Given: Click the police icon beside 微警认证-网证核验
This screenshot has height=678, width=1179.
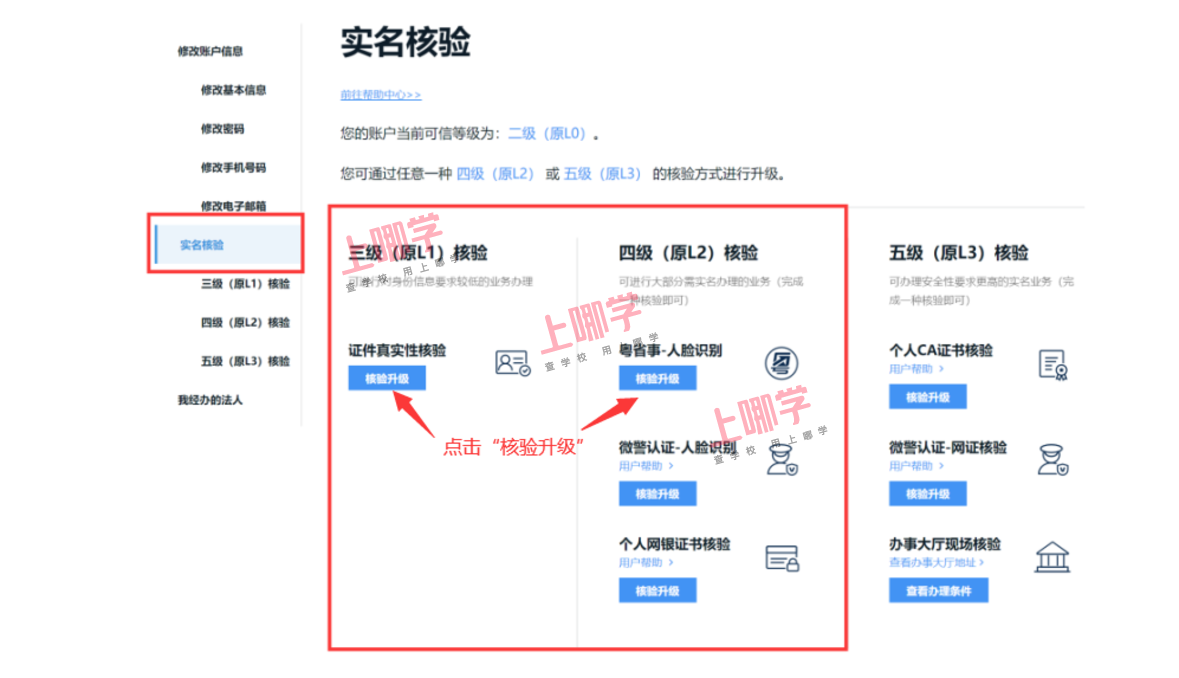Looking at the screenshot, I should pyautogui.click(x=1052, y=460).
